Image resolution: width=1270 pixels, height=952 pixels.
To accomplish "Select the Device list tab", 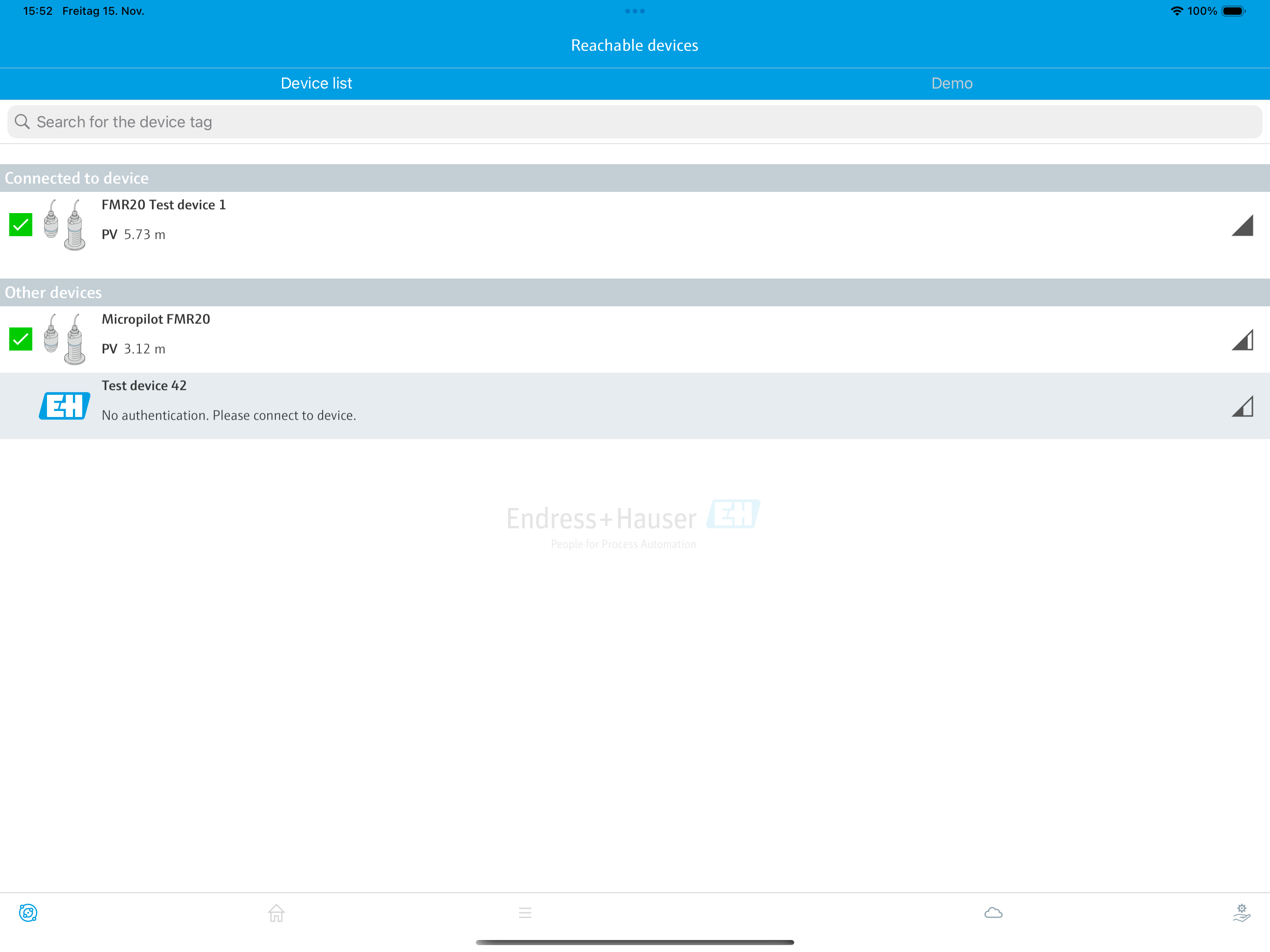I will point(317,83).
